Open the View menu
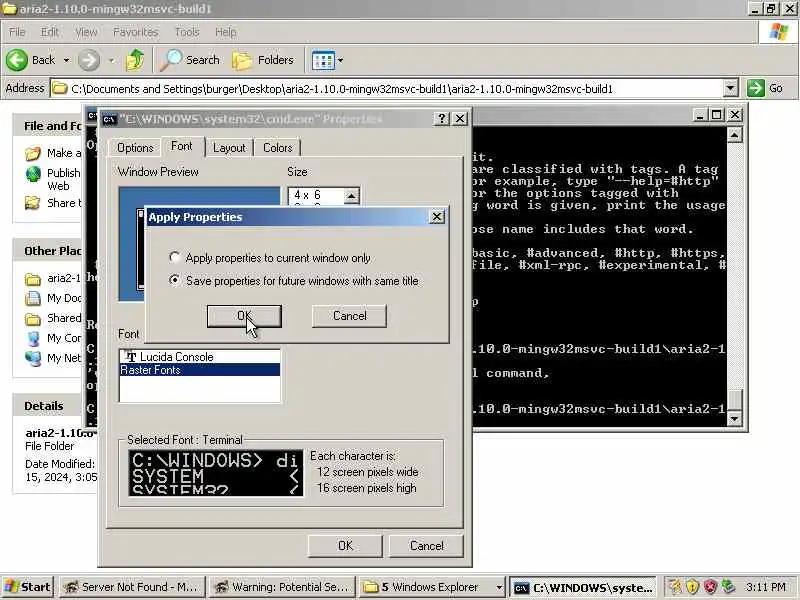This screenshot has height=600, width=800. [x=86, y=32]
